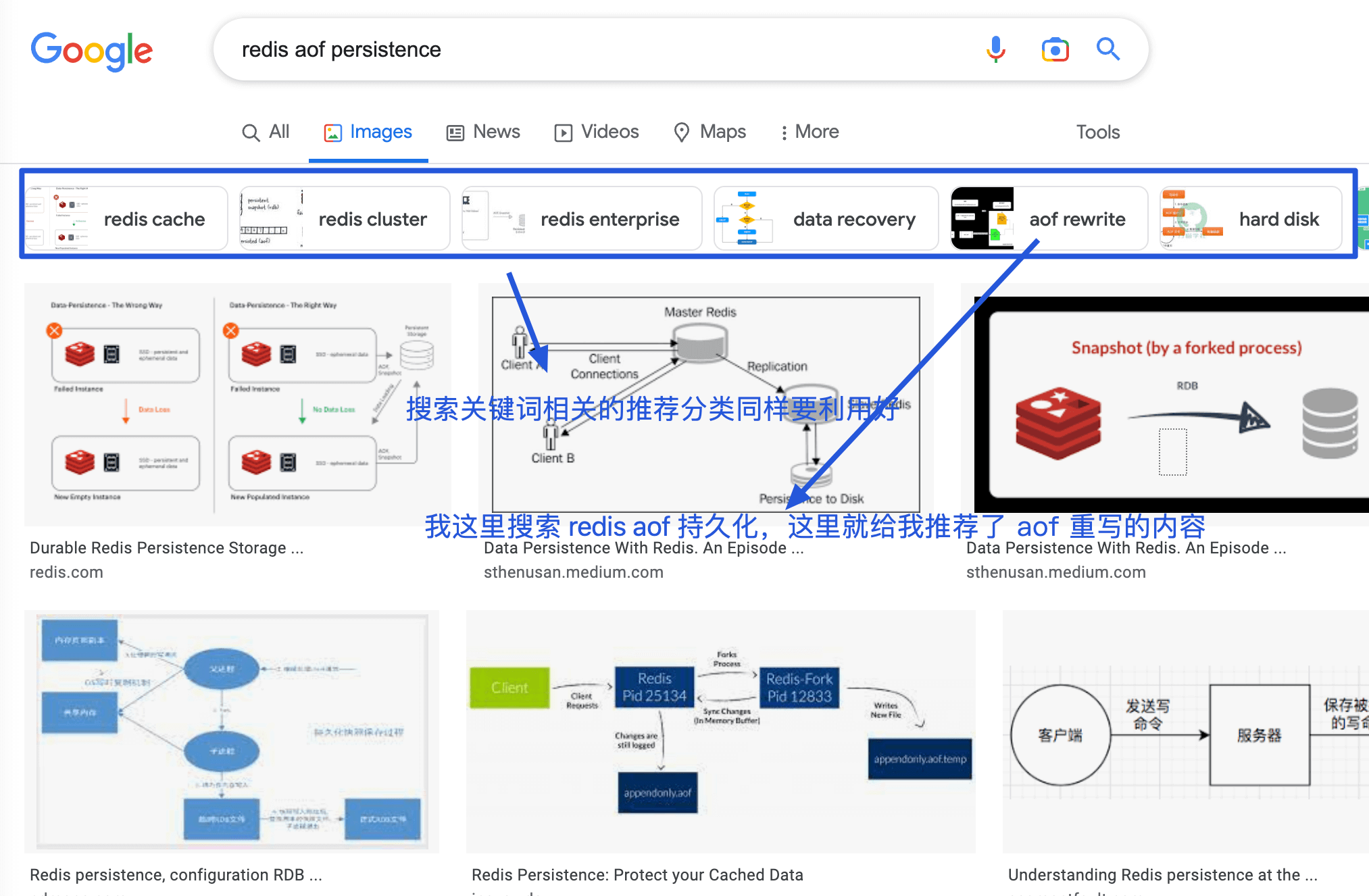
Task: Choose the redis enterprise chip
Action: click(x=582, y=218)
